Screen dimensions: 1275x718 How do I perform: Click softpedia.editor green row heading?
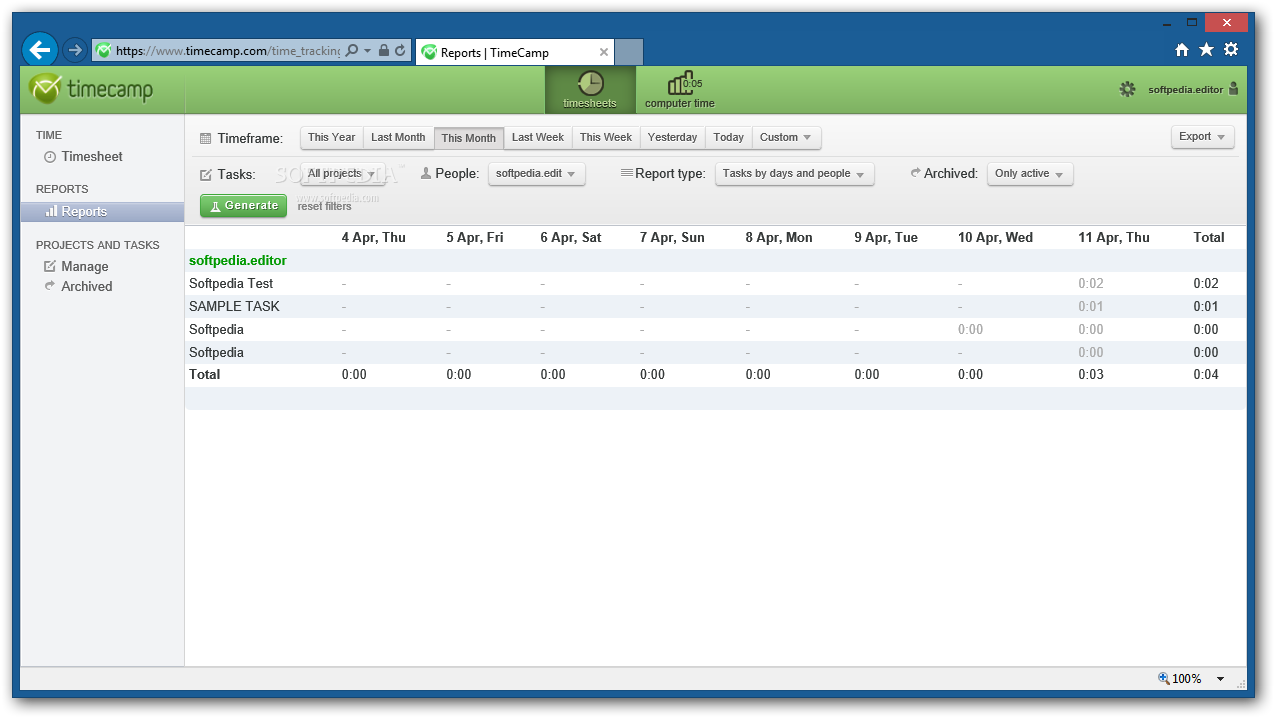238,261
